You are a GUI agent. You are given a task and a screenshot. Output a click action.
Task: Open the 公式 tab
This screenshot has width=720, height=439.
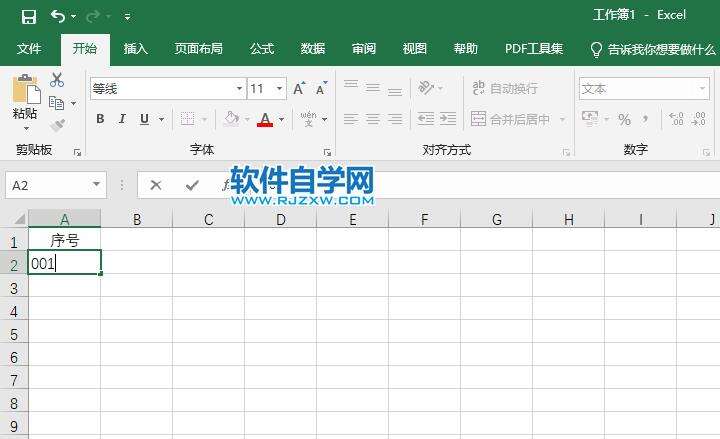(262, 49)
